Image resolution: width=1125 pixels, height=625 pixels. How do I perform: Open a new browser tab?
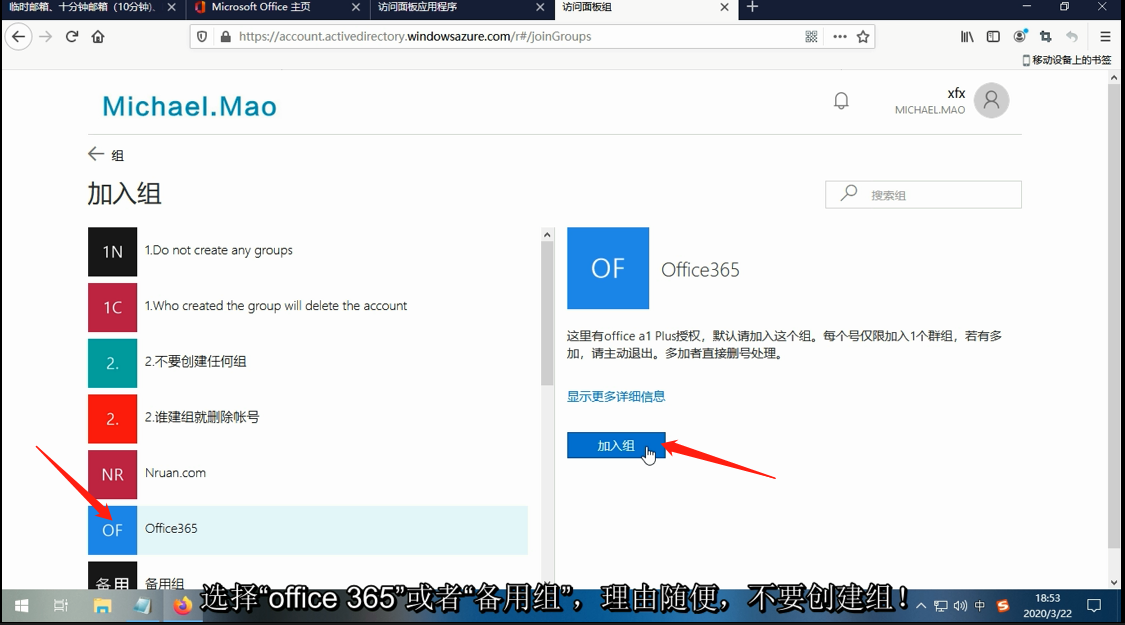752,7
